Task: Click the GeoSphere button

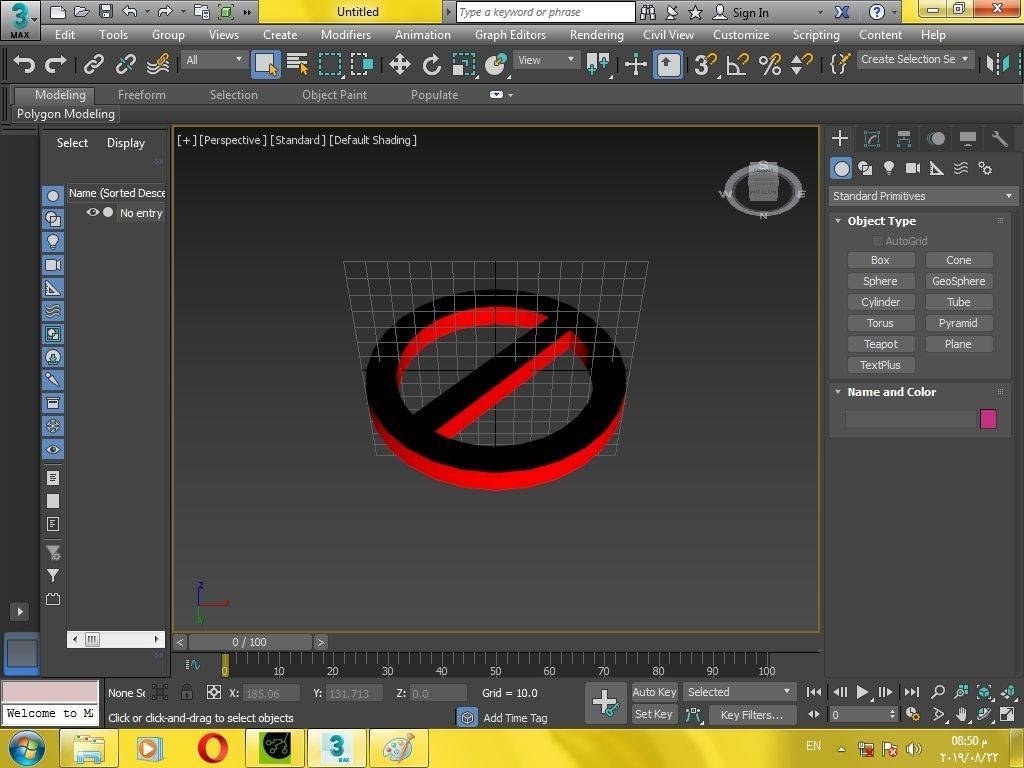Action: 959,281
